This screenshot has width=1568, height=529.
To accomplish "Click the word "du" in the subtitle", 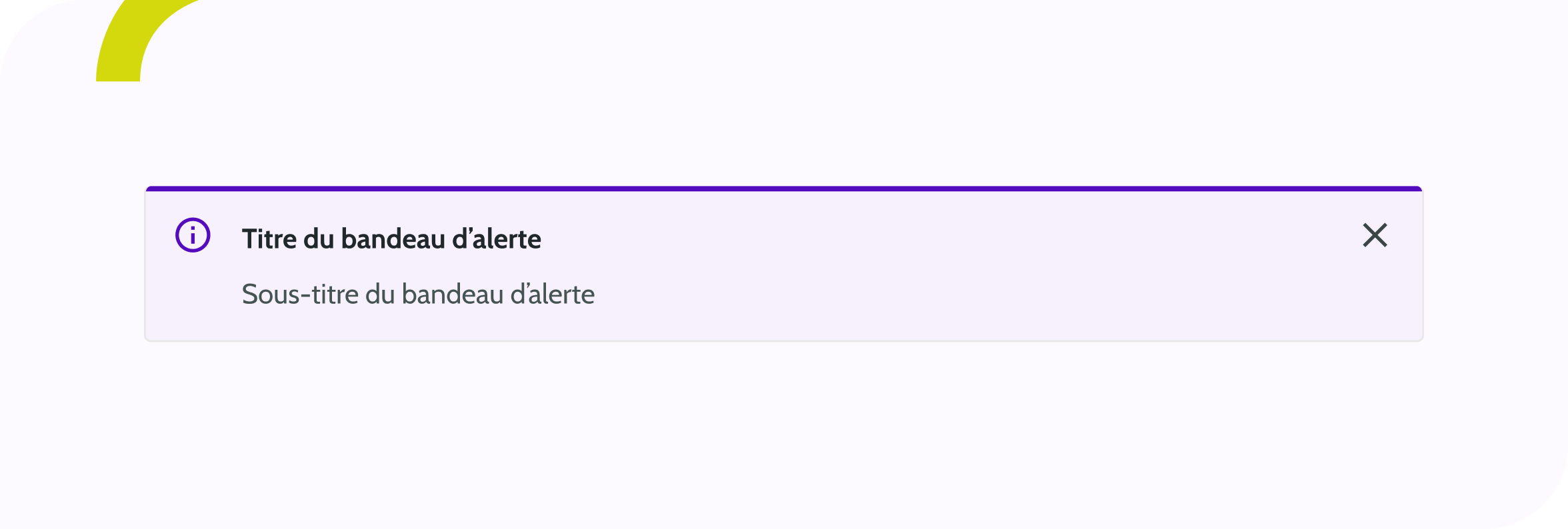I will pos(380,294).
